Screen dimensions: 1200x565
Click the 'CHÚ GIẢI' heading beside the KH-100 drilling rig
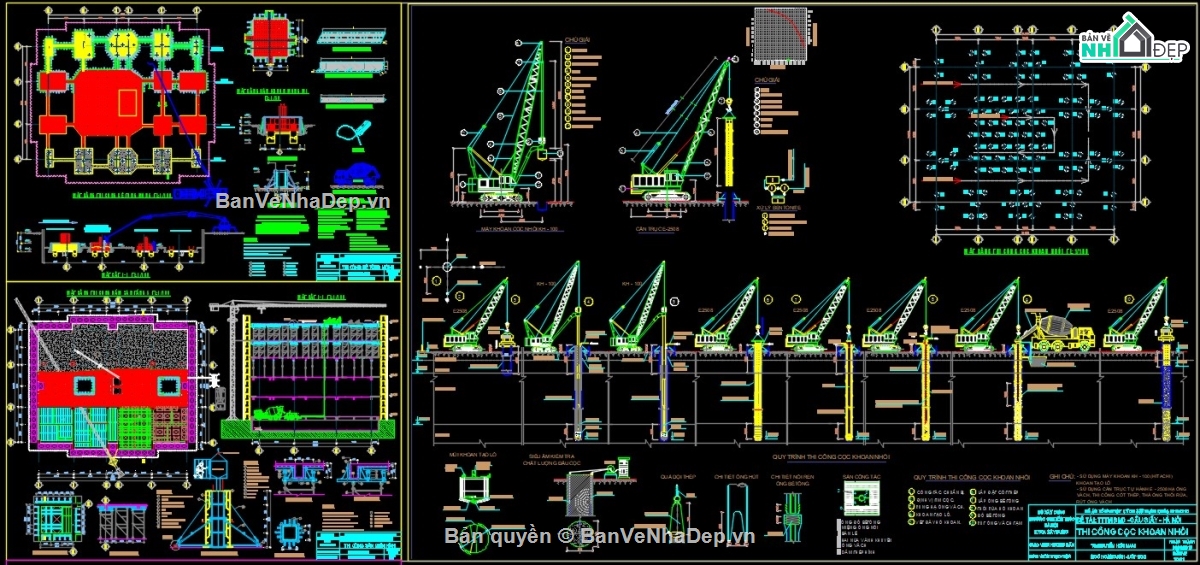[x=579, y=41]
